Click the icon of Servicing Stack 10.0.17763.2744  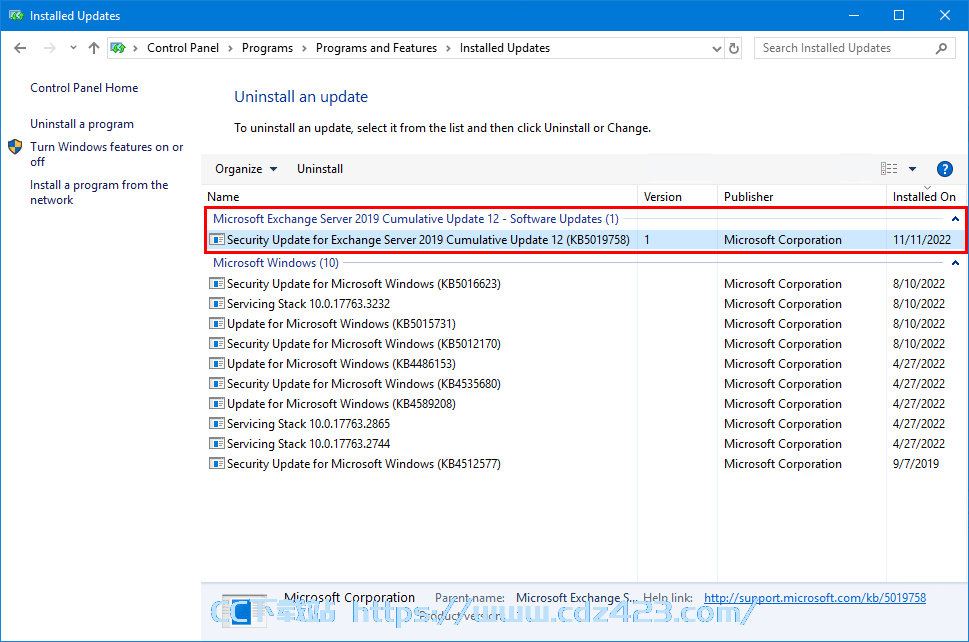216,444
